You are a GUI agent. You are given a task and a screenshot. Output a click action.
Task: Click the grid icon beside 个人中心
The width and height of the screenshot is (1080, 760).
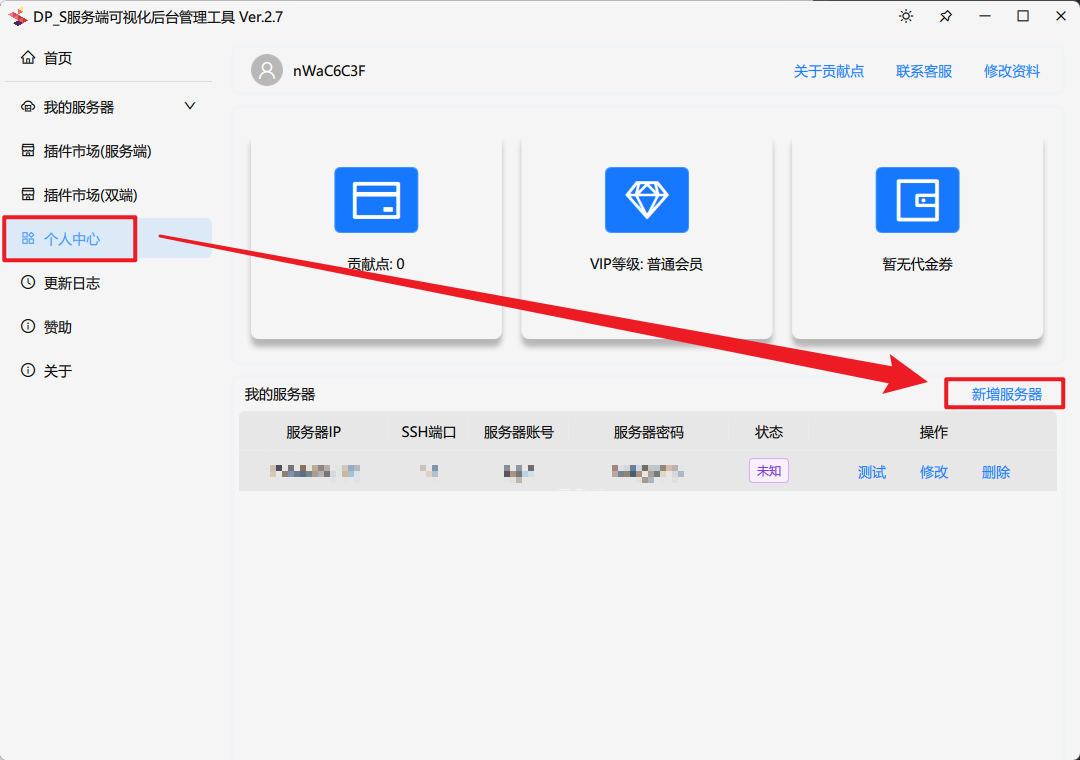point(28,239)
